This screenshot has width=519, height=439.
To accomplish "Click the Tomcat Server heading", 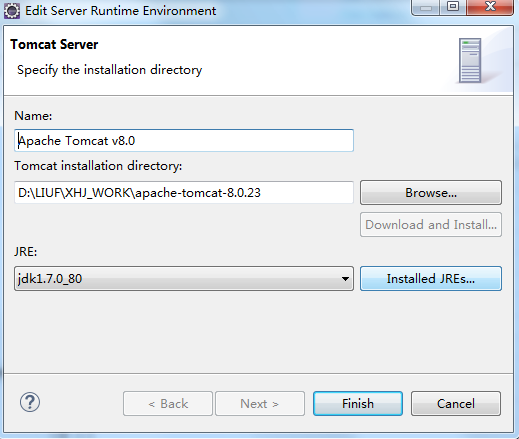I will click(x=54, y=44).
